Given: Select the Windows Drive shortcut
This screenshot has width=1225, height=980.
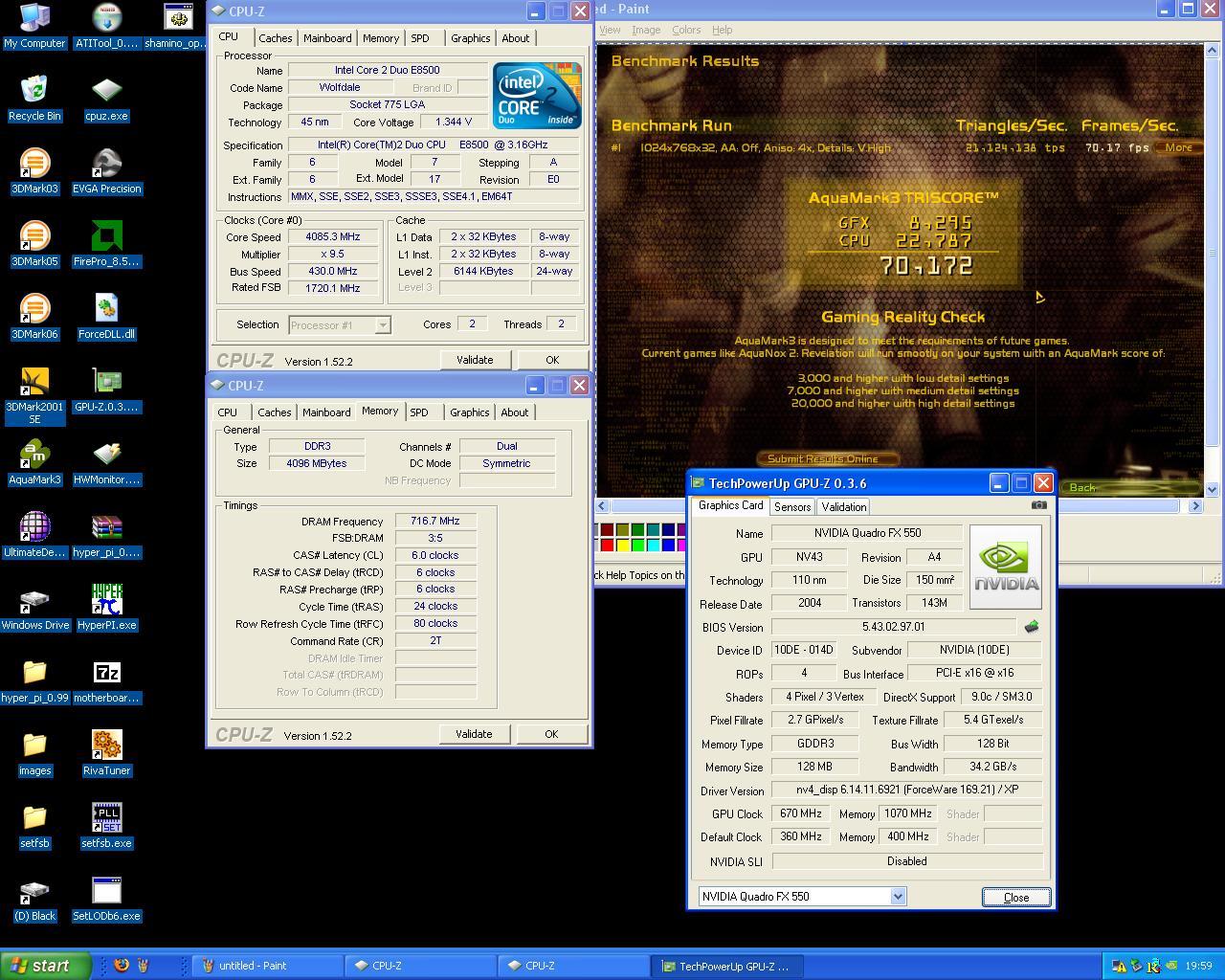Looking at the screenshot, I should tap(34, 608).
